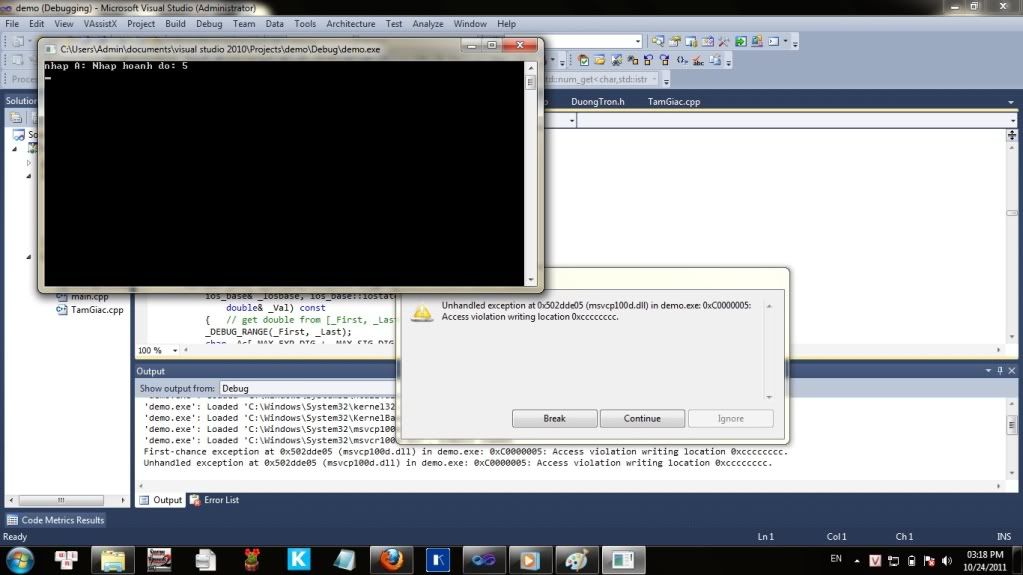Screen dimensions: 1023x575
Task: Switch to the TamGiac.cpp editor tab
Action: [x=673, y=102]
